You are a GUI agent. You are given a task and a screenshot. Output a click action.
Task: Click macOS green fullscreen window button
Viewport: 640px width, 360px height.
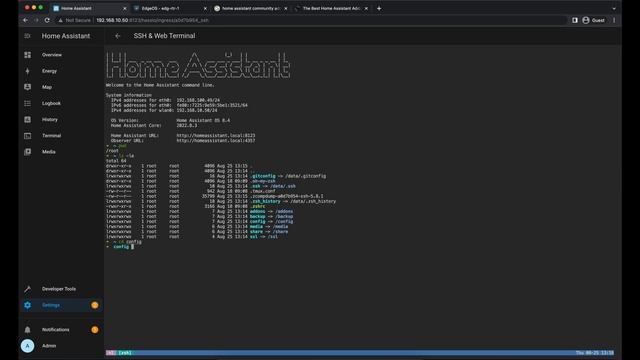[x=40, y=8]
